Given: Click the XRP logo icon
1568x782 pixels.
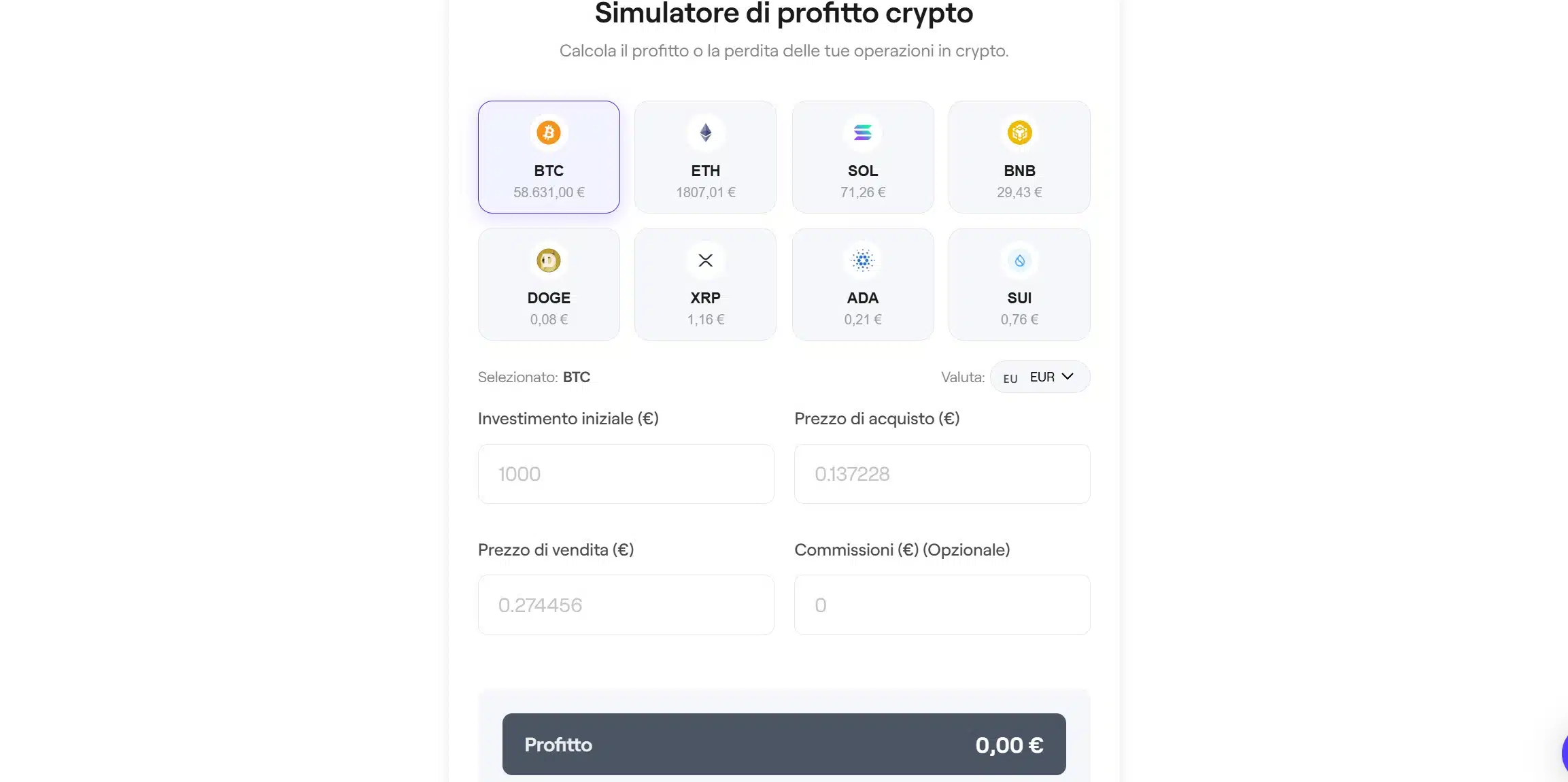Looking at the screenshot, I should 705,260.
